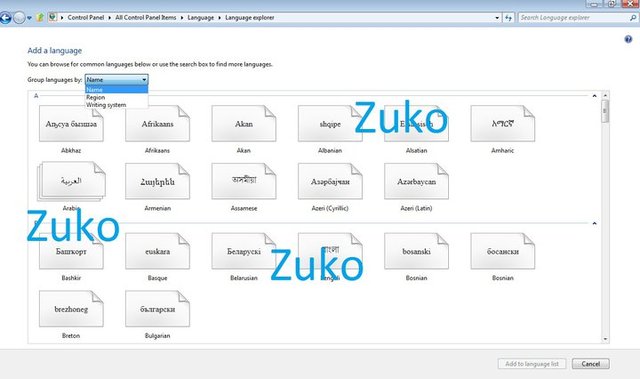
Task: Collapse the A language group
Action: click(594, 96)
